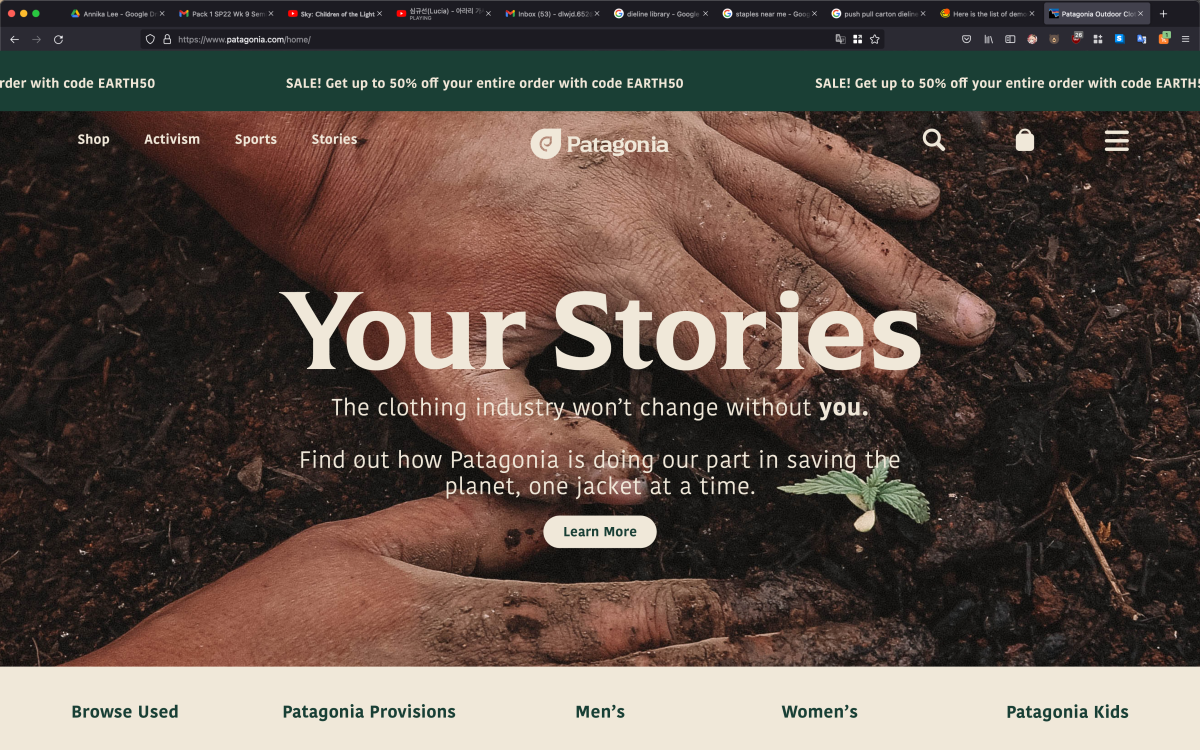The height and width of the screenshot is (750, 1200).
Task: Open a new browser tab with plus
Action: tap(1163, 14)
